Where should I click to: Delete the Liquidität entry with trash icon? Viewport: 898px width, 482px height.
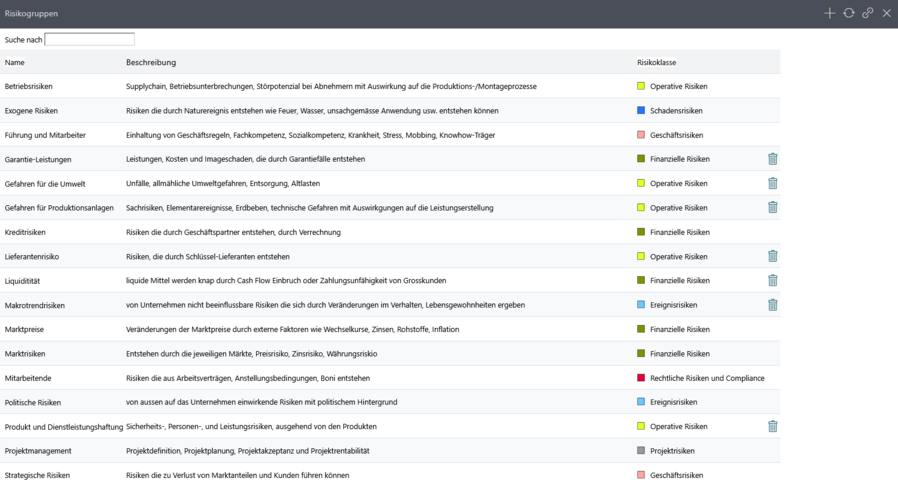click(772, 281)
